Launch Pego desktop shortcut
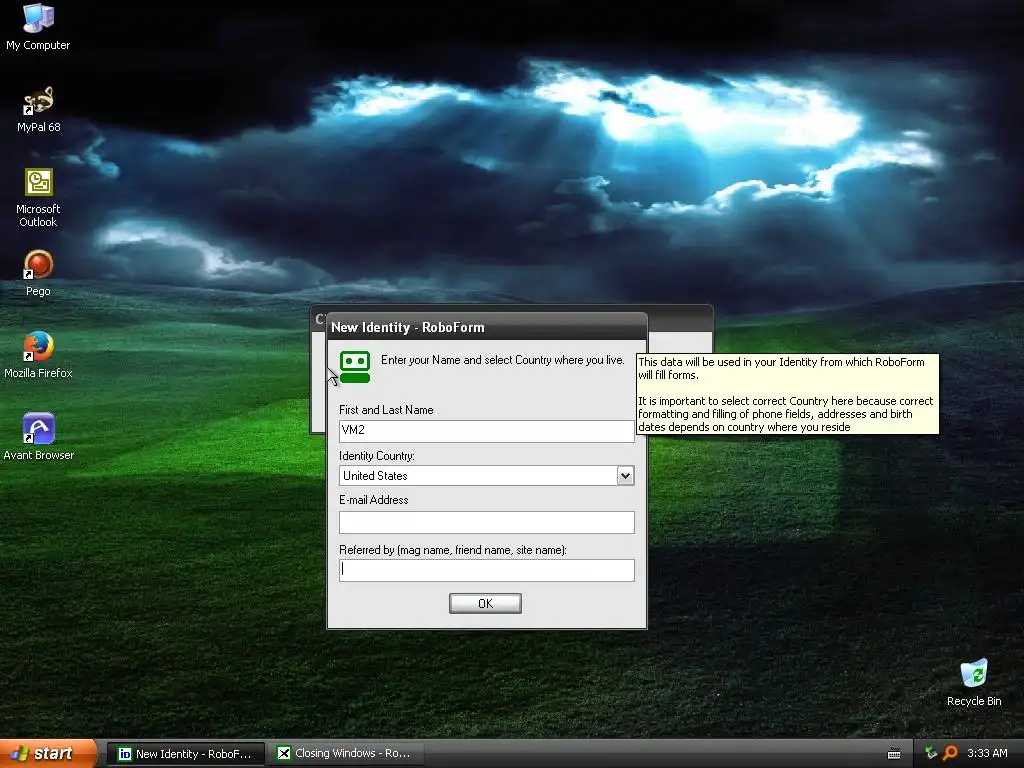The image size is (1024, 768). 38,273
